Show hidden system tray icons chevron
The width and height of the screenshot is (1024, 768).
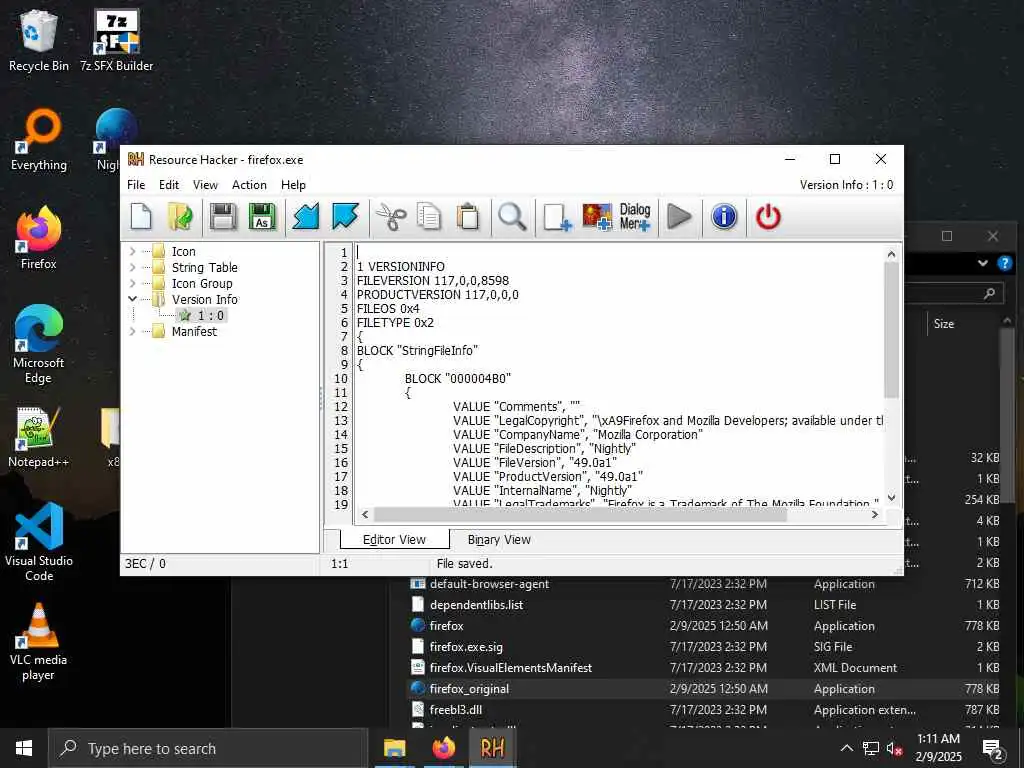(846, 748)
